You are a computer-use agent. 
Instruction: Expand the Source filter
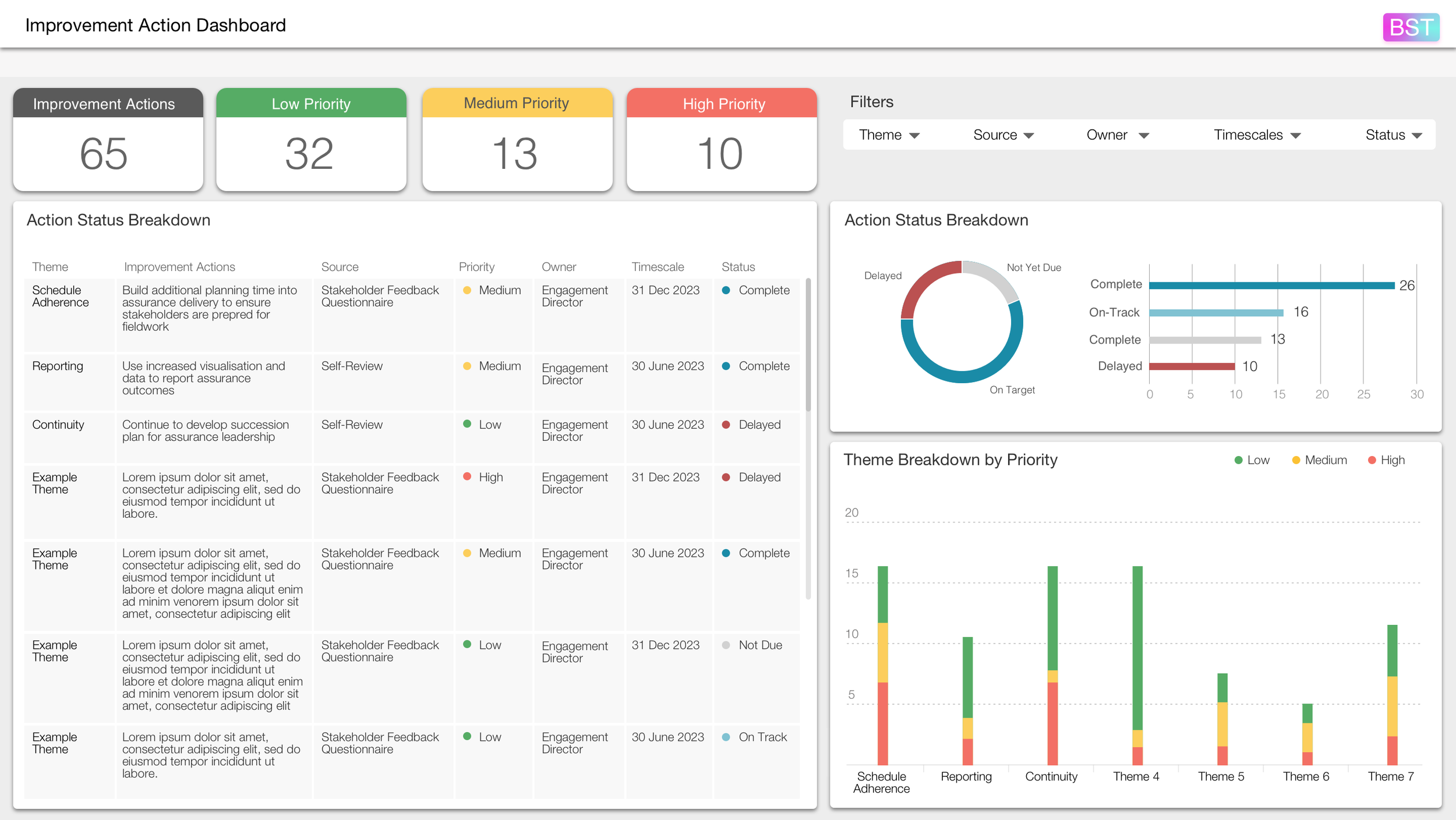1003,135
